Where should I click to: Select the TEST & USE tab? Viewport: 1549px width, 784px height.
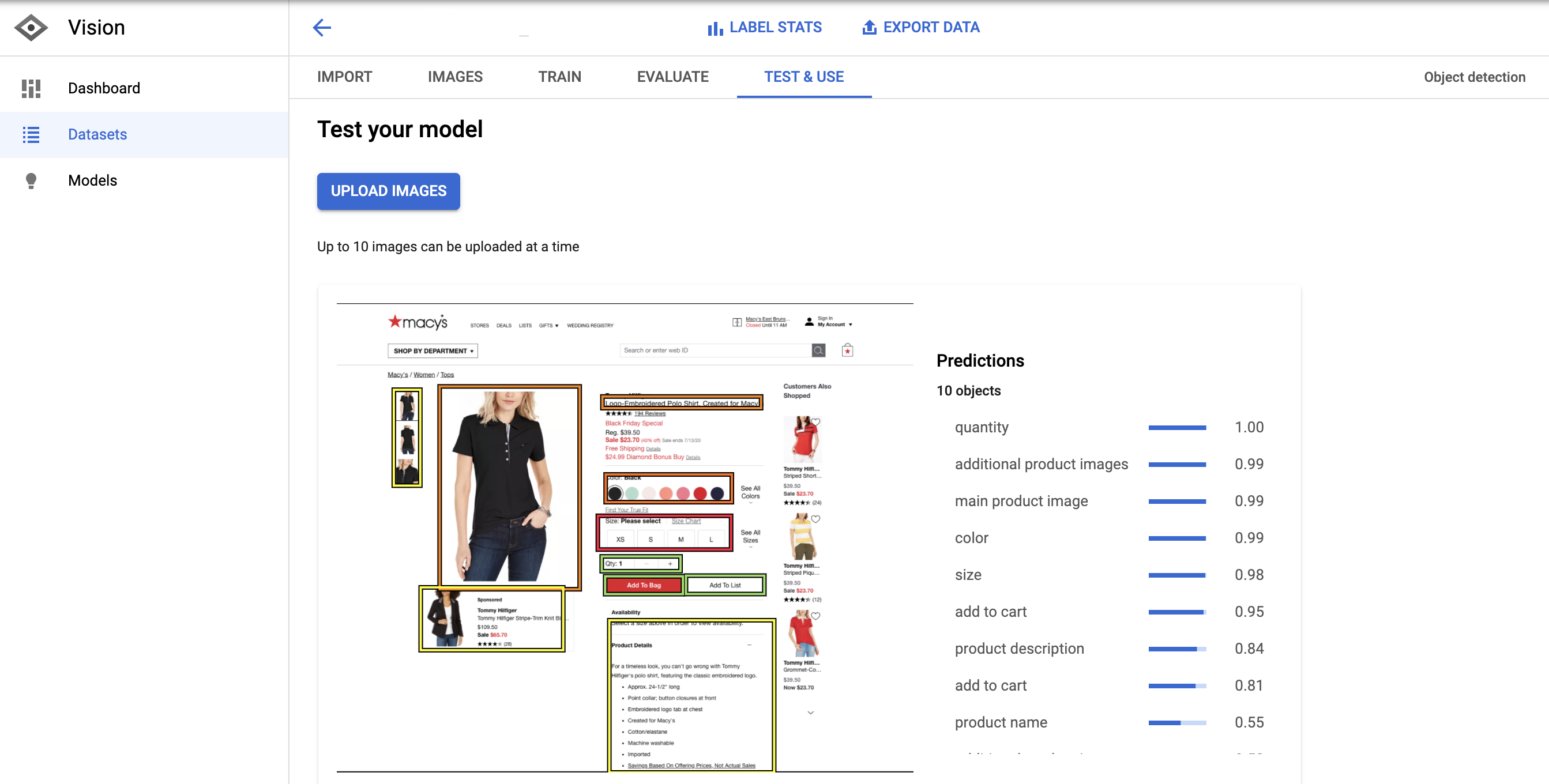[x=804, y=77]
